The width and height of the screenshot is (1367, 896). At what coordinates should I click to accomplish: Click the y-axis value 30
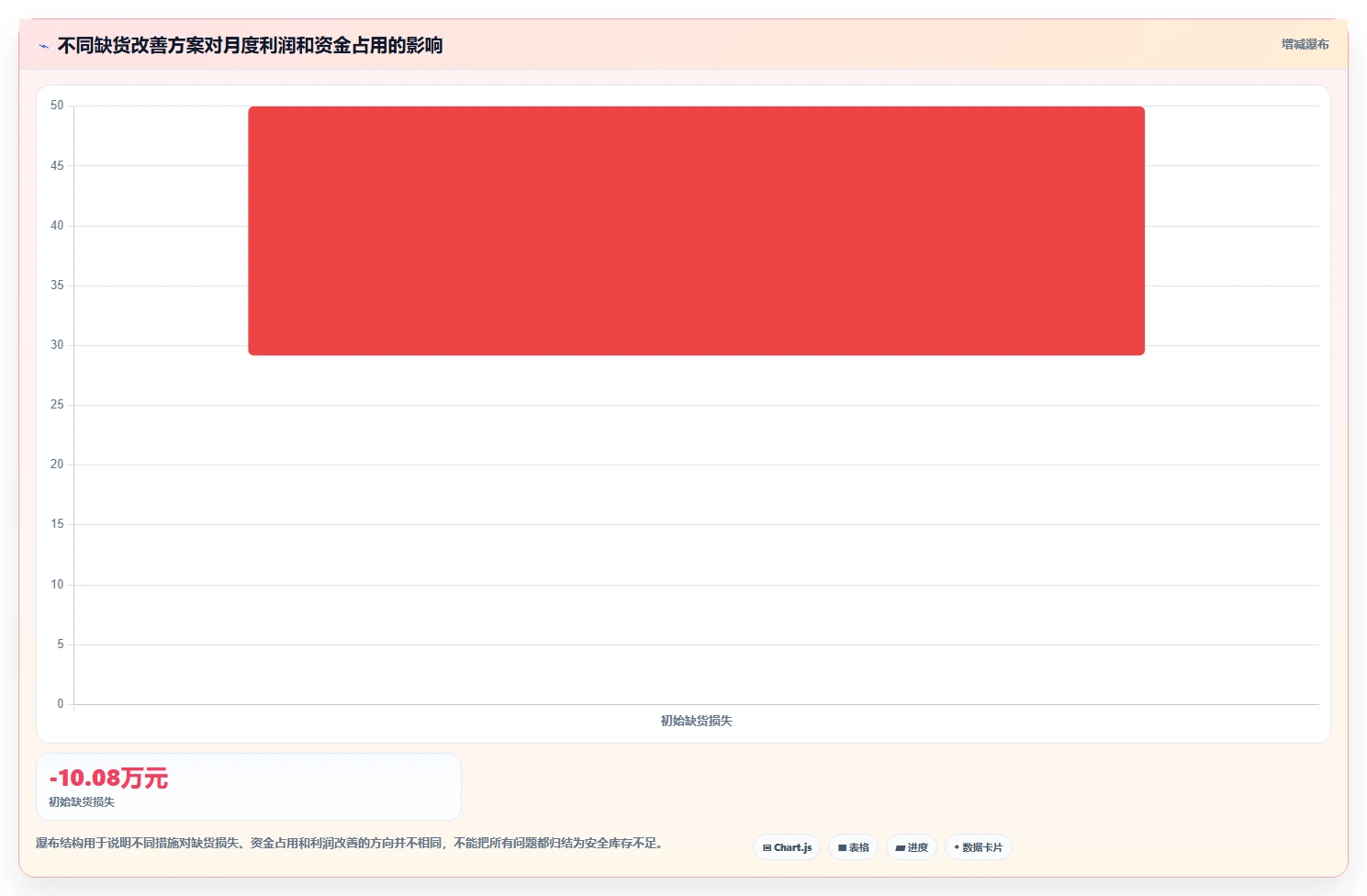(57, 345)
